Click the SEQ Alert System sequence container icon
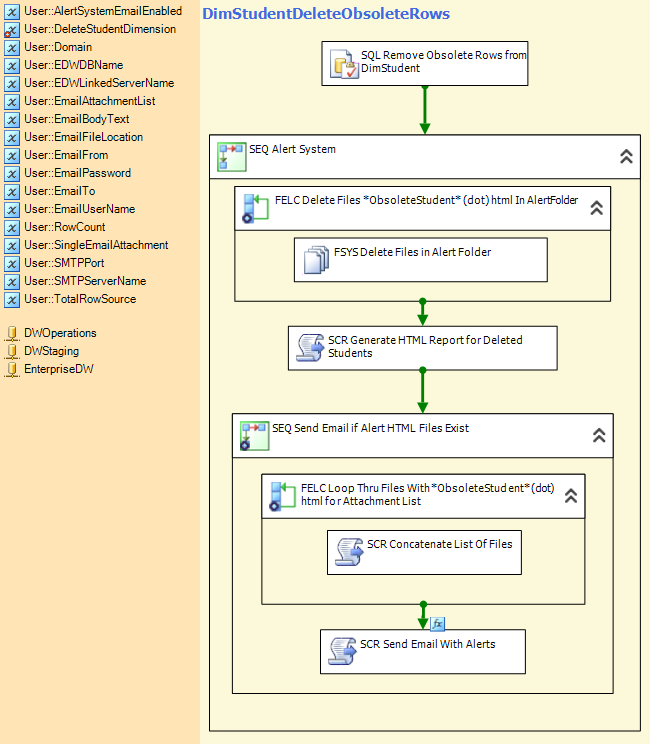Image resolution: width=650 pixels, height=744 pixels. [x=232, y=157]
